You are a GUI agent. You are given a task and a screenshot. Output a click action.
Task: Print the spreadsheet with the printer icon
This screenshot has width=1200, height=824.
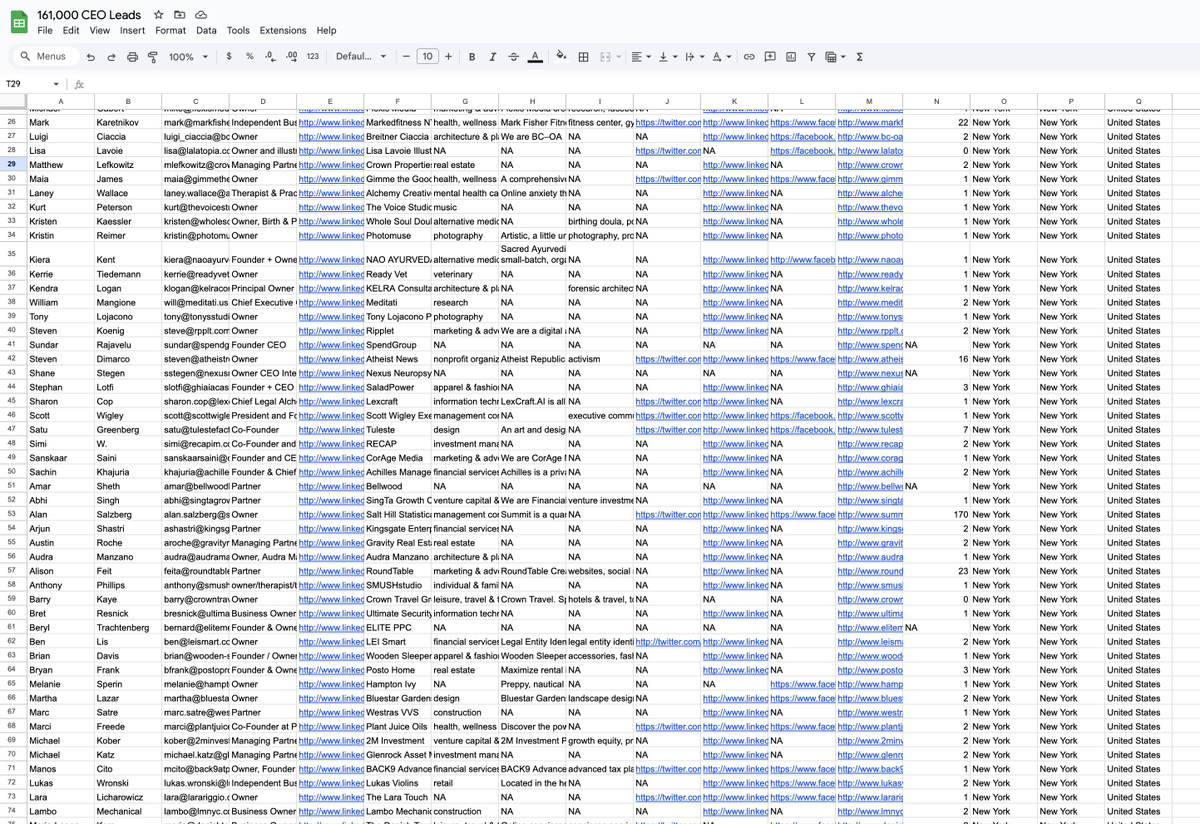[x=134, y=57]
